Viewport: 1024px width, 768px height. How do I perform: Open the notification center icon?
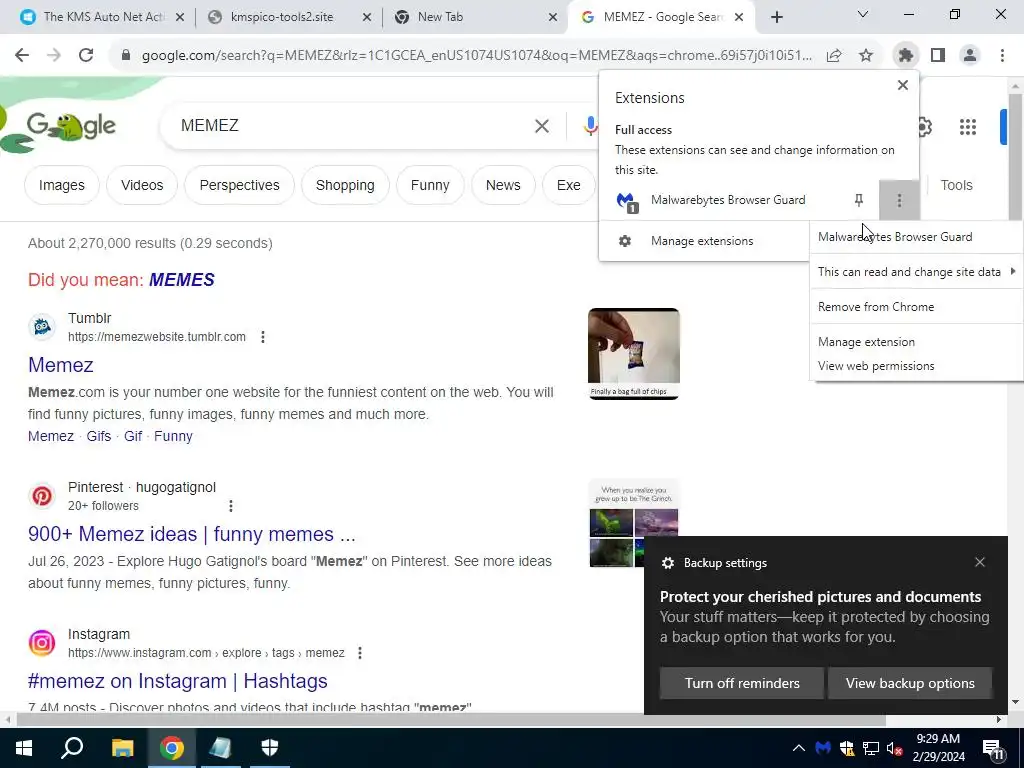point(993,749)
